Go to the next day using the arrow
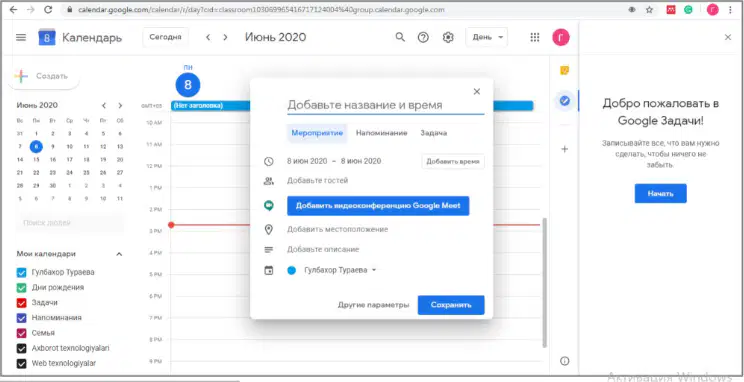 [225, 37]
